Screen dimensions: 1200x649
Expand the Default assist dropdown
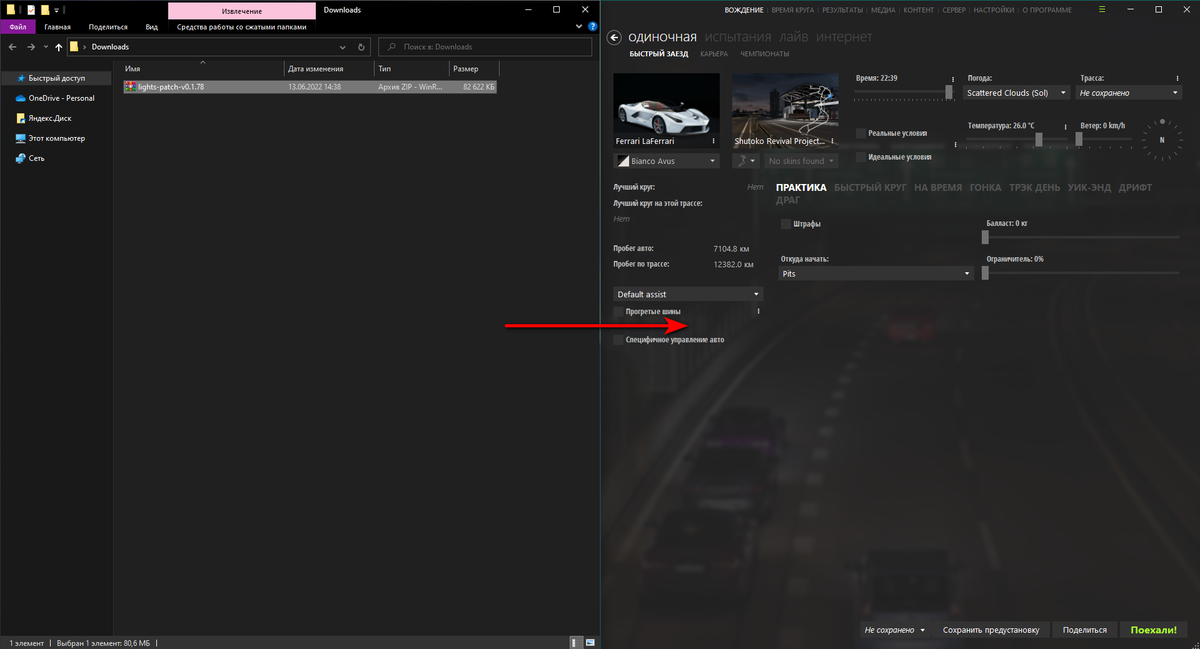pyautogui.click(x=687, y=294)
